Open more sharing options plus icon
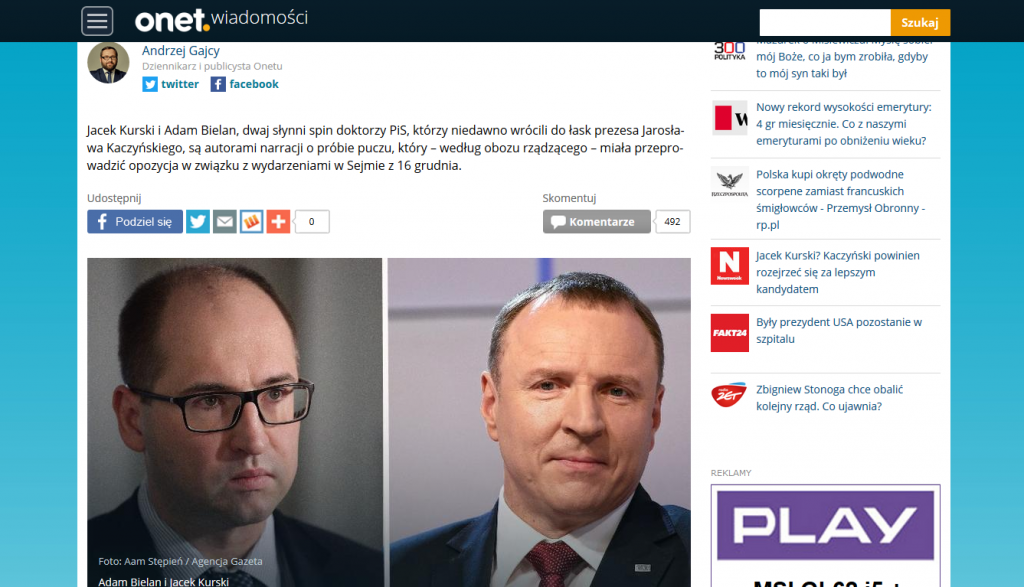The image size is (1024, 587). [x=278, y=222]
